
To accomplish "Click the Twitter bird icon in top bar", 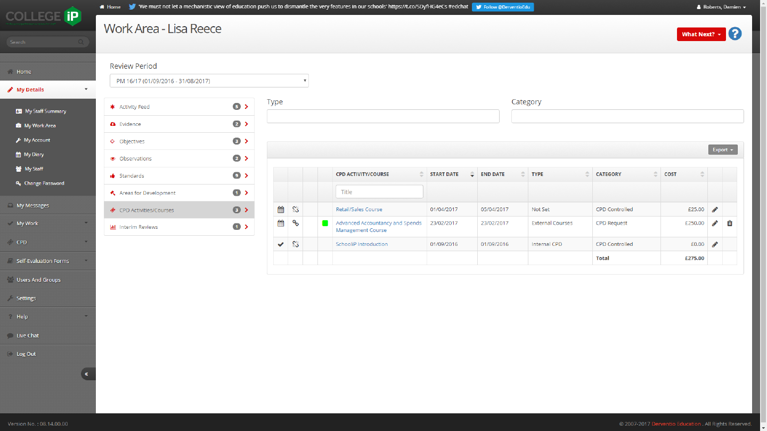I will click(132, 7).
